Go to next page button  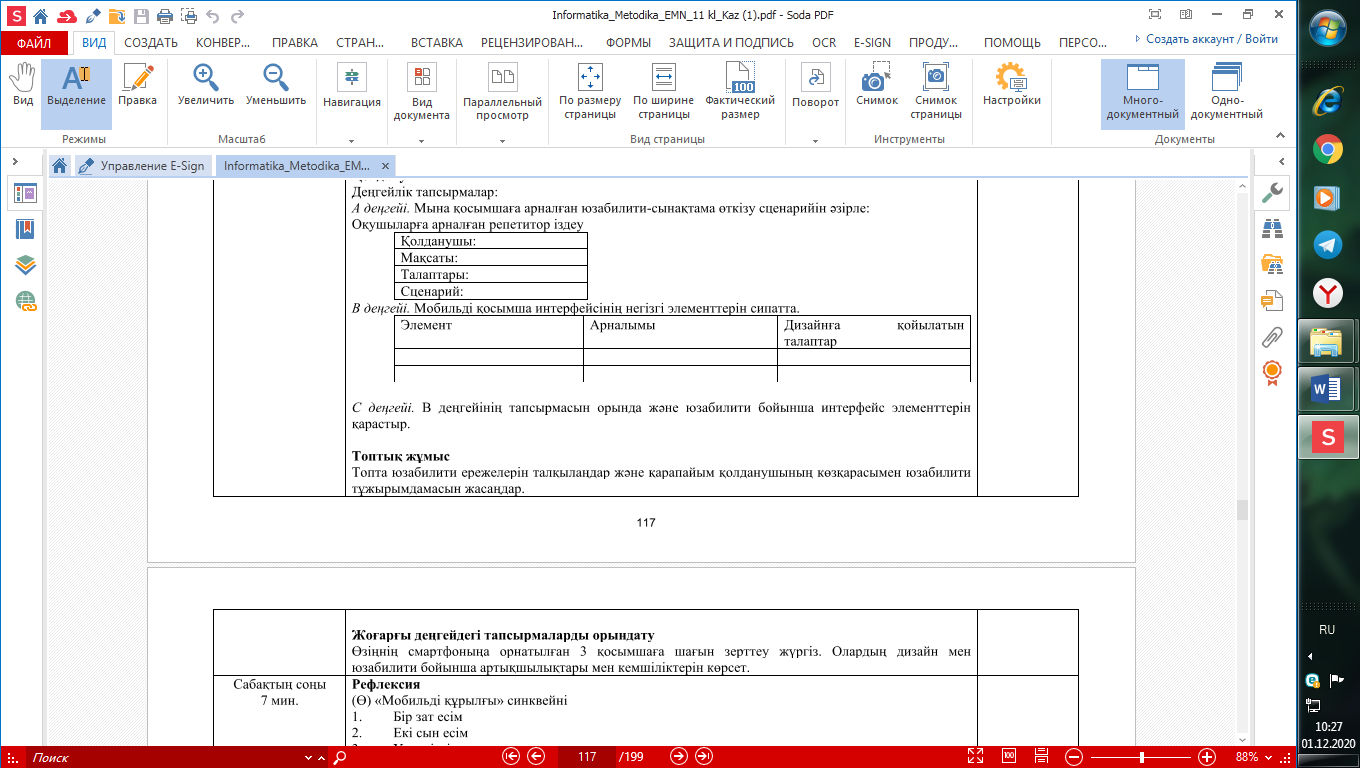pos(680,757)
